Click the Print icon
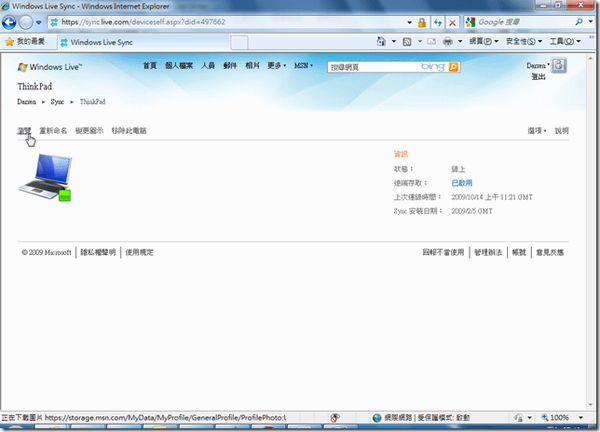Viewport: 600px width, 432px height. coord(447,41)
